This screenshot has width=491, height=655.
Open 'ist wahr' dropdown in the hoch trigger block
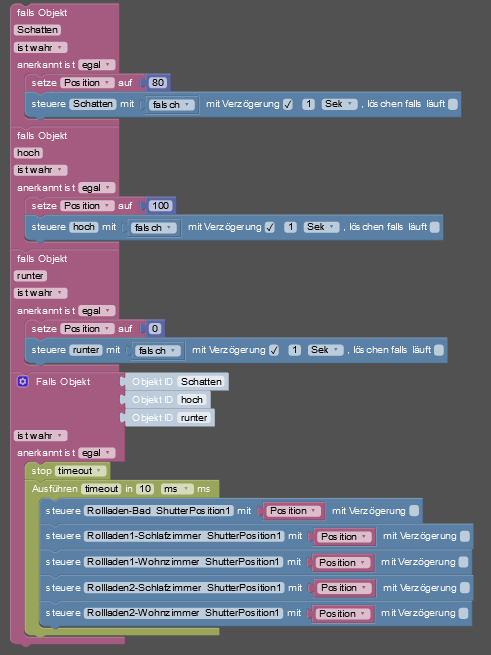(40, 170)
